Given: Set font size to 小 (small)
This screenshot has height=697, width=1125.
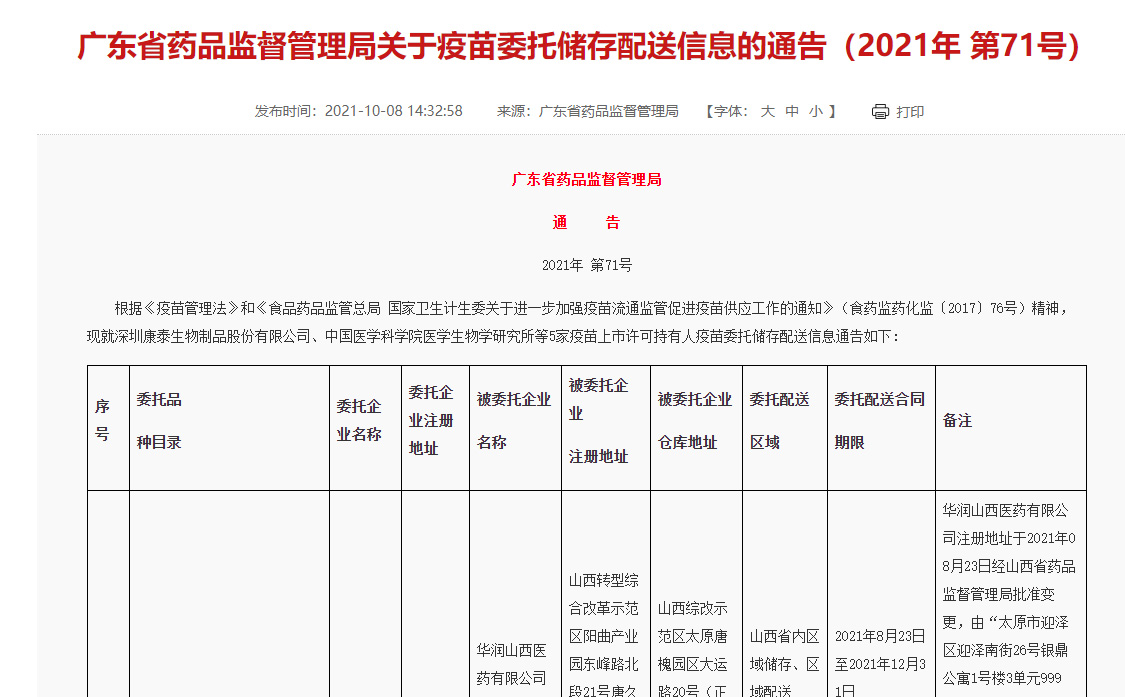Looking at the screenshot, I should click(x=816, y=111).
